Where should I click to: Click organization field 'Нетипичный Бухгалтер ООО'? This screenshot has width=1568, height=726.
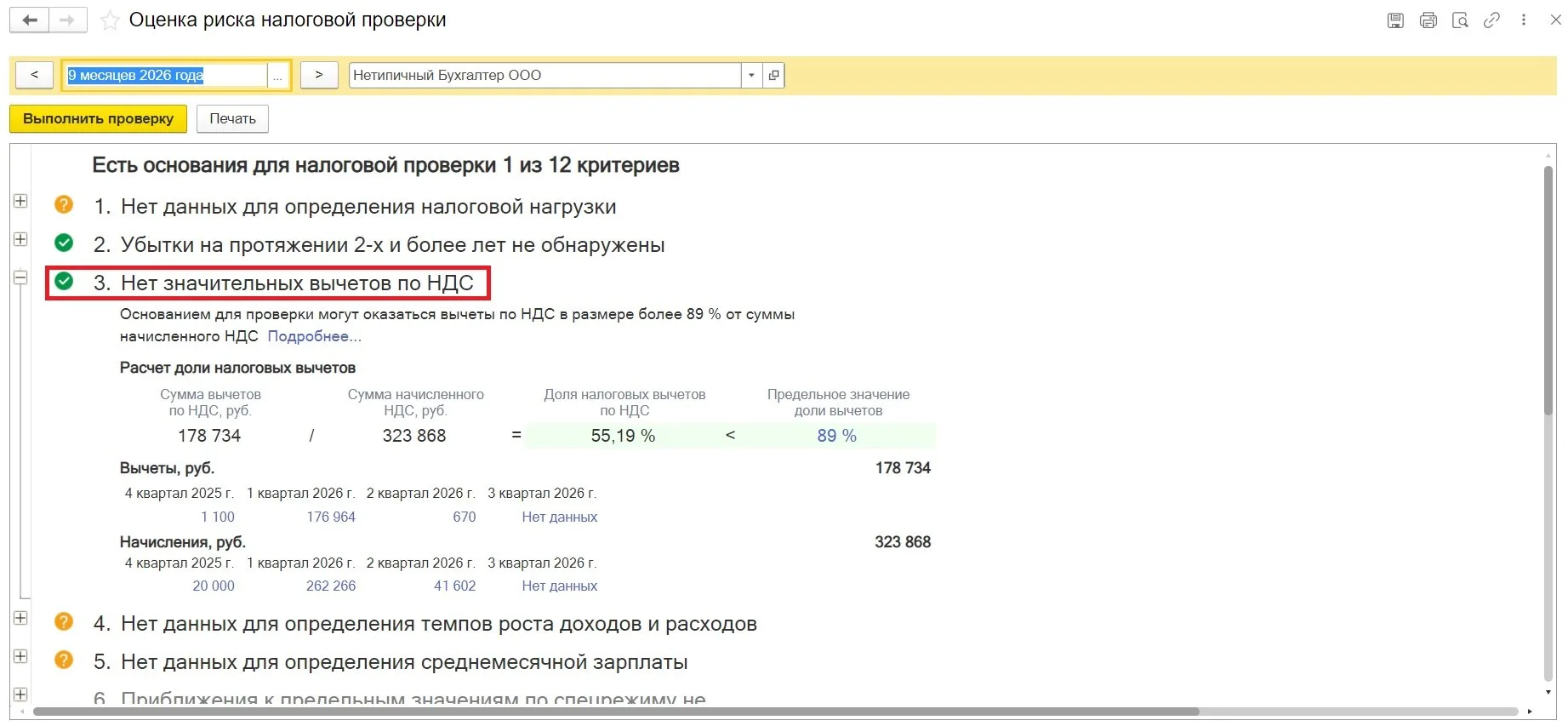click(545, 75)
